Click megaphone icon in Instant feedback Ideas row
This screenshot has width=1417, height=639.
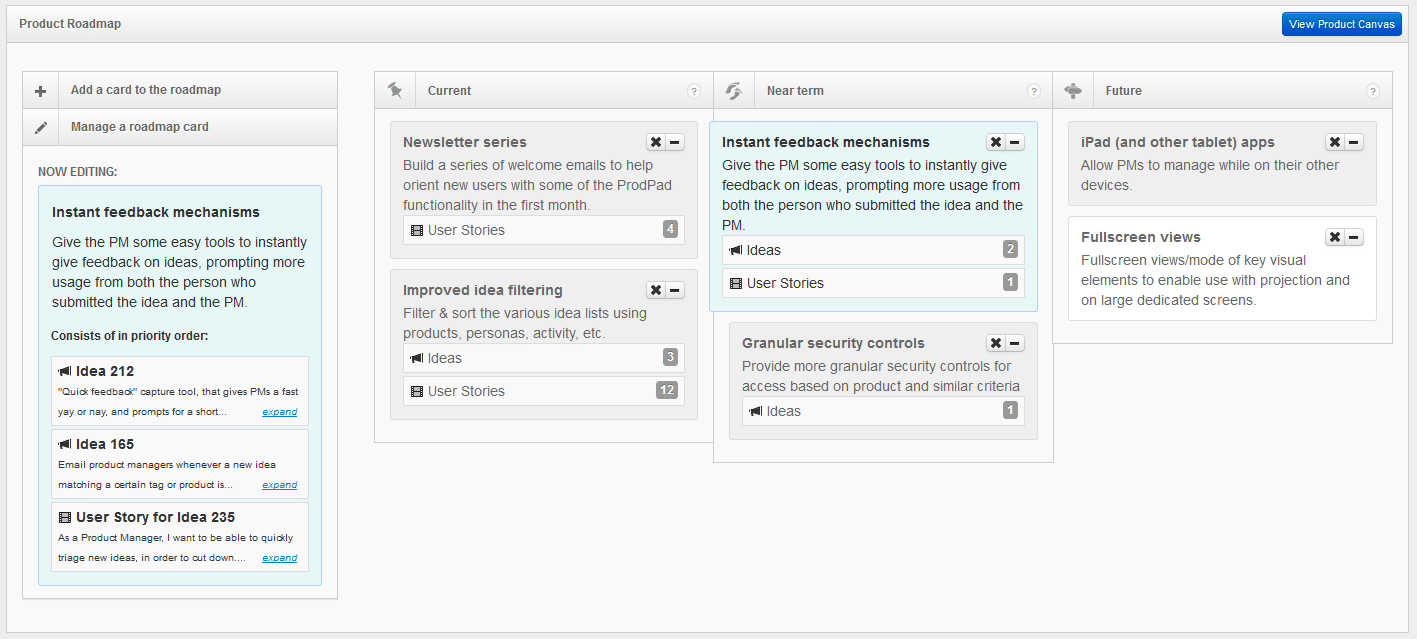(736, 250)
